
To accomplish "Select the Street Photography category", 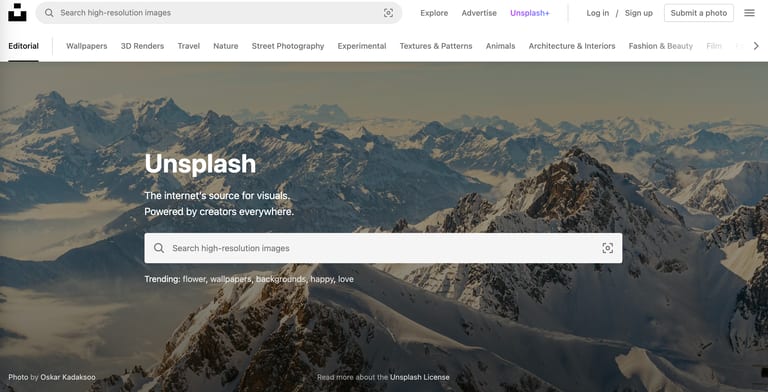I will tap(288, 46).
